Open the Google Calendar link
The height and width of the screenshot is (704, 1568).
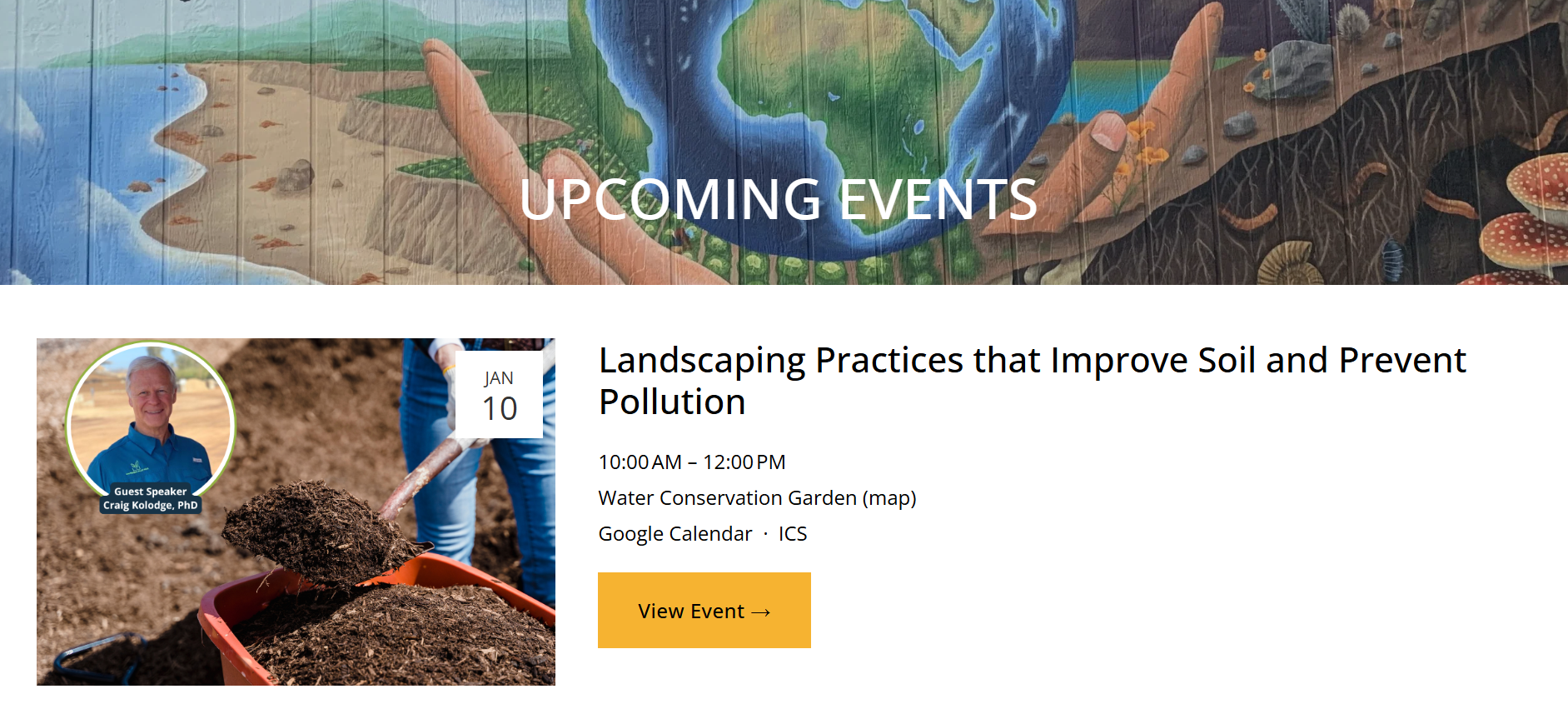674,533
